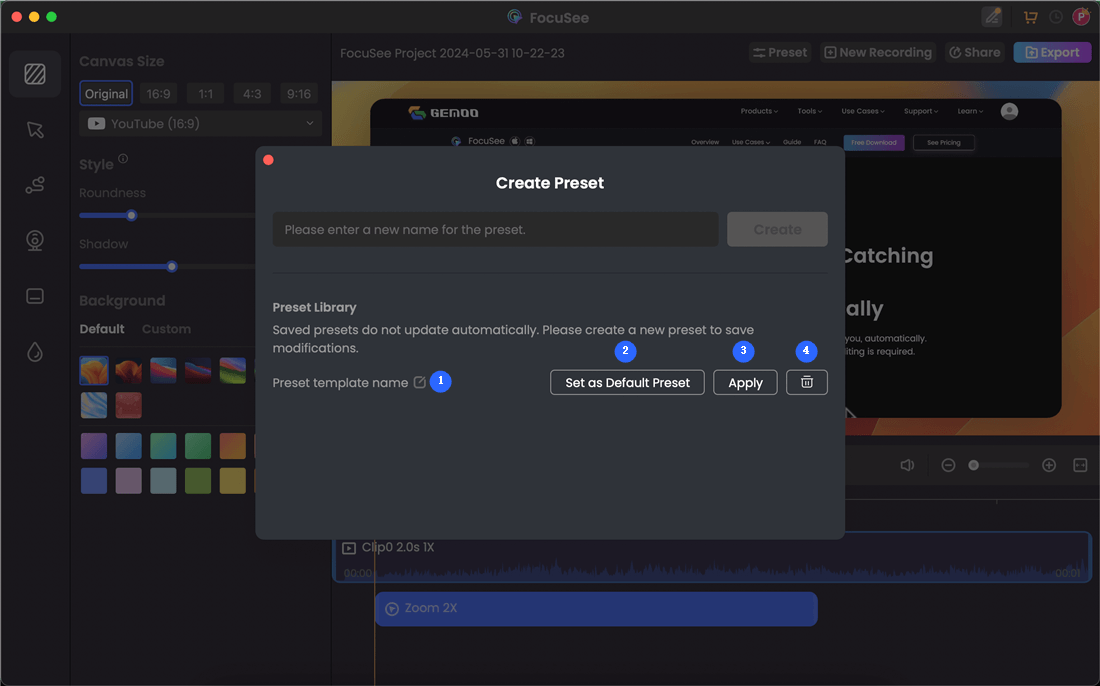Click the Export button

tap(1052, 53)
